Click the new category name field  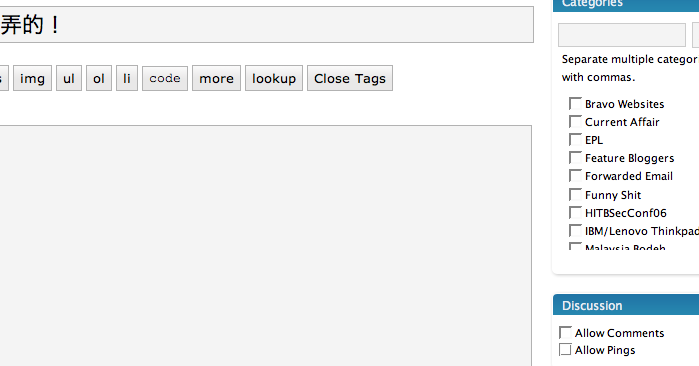pos(622,35)
